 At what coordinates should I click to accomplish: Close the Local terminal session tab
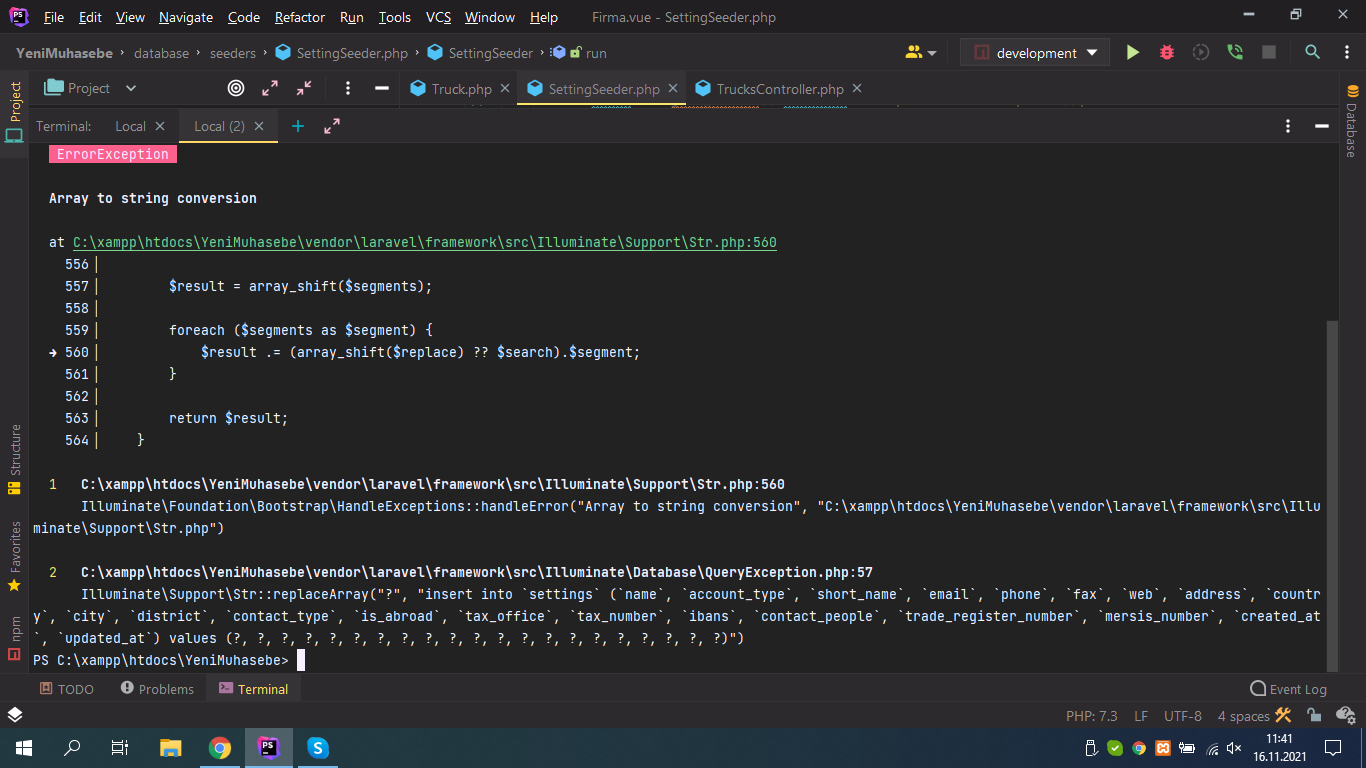pos(160,126)
